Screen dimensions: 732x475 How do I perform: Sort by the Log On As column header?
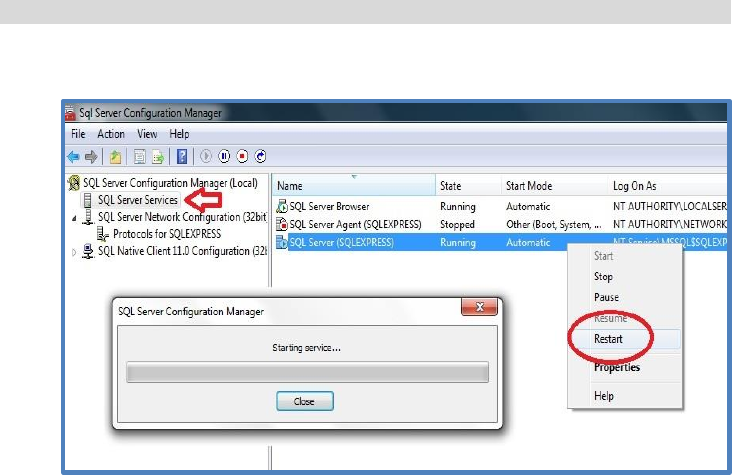click(668, 186)
